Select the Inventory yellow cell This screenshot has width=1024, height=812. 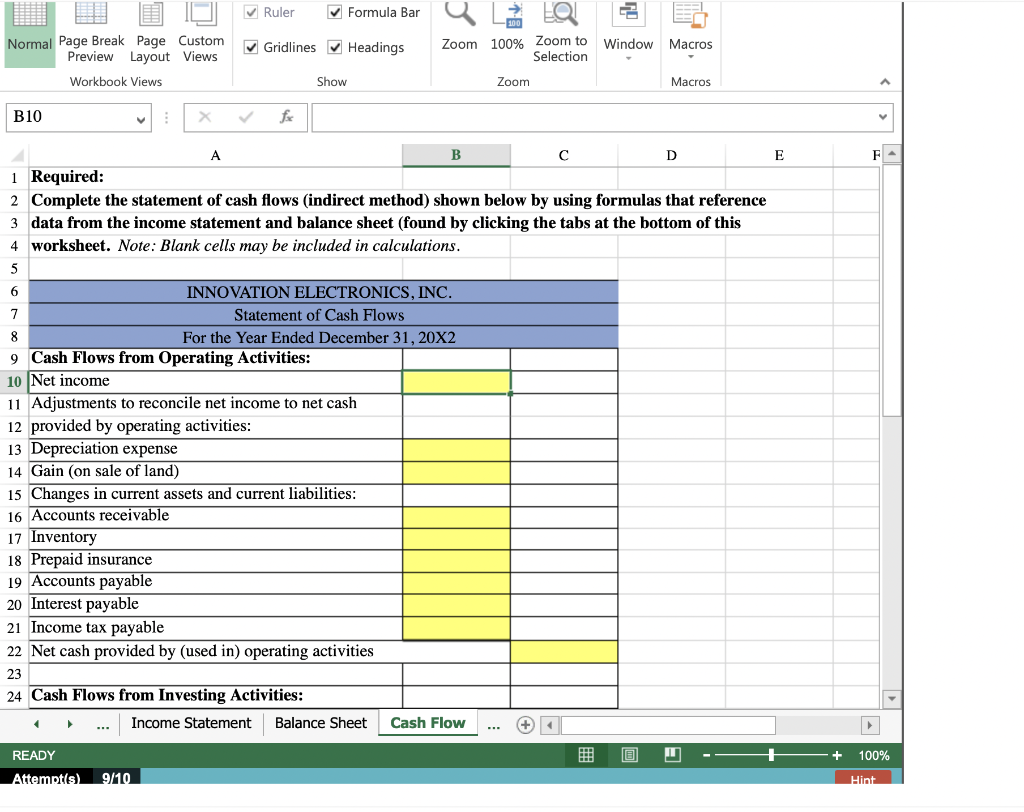point(456,539)
